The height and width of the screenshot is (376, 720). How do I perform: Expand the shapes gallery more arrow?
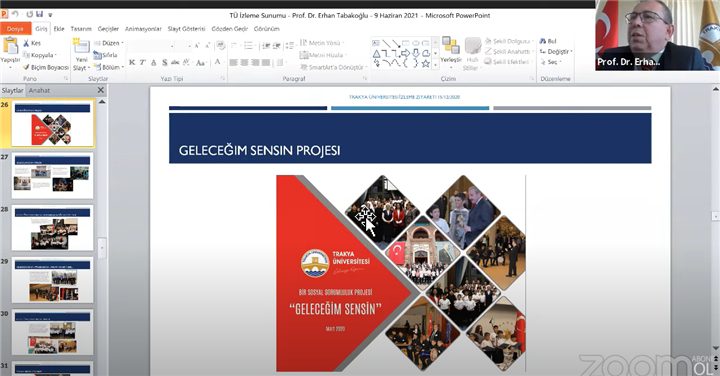point(436,65)
